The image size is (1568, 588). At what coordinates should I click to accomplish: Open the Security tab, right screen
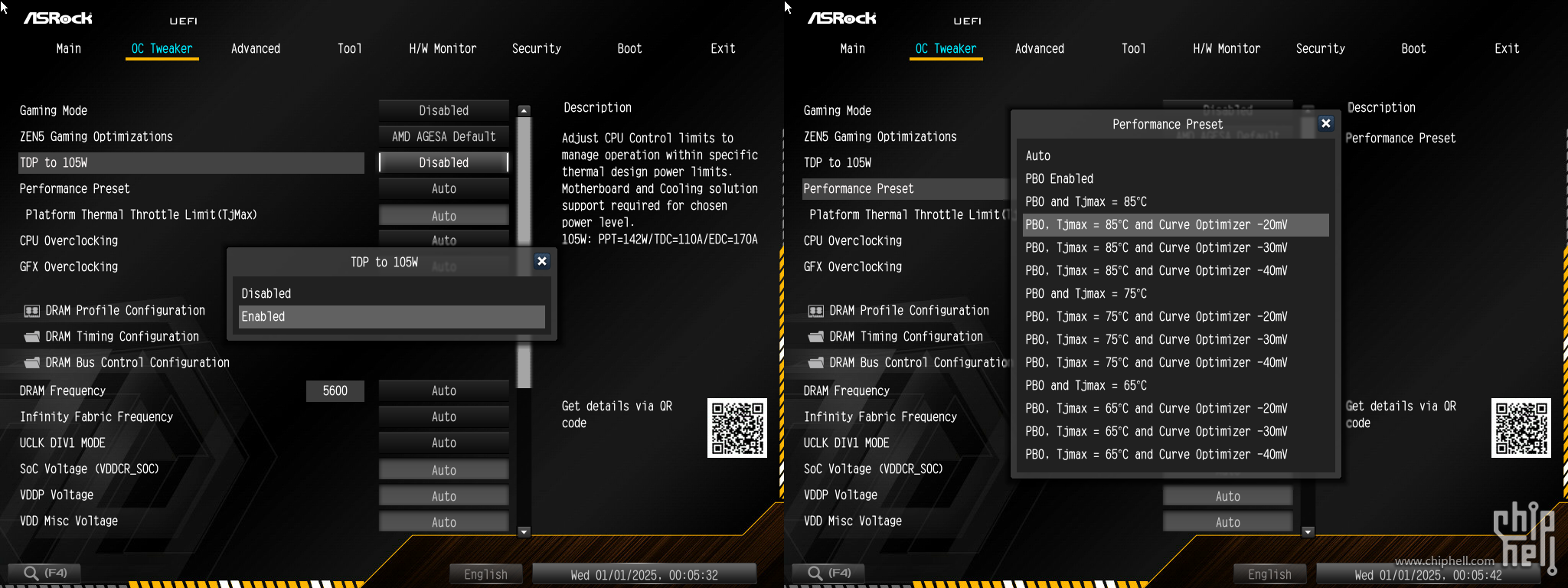point(1321,48)
